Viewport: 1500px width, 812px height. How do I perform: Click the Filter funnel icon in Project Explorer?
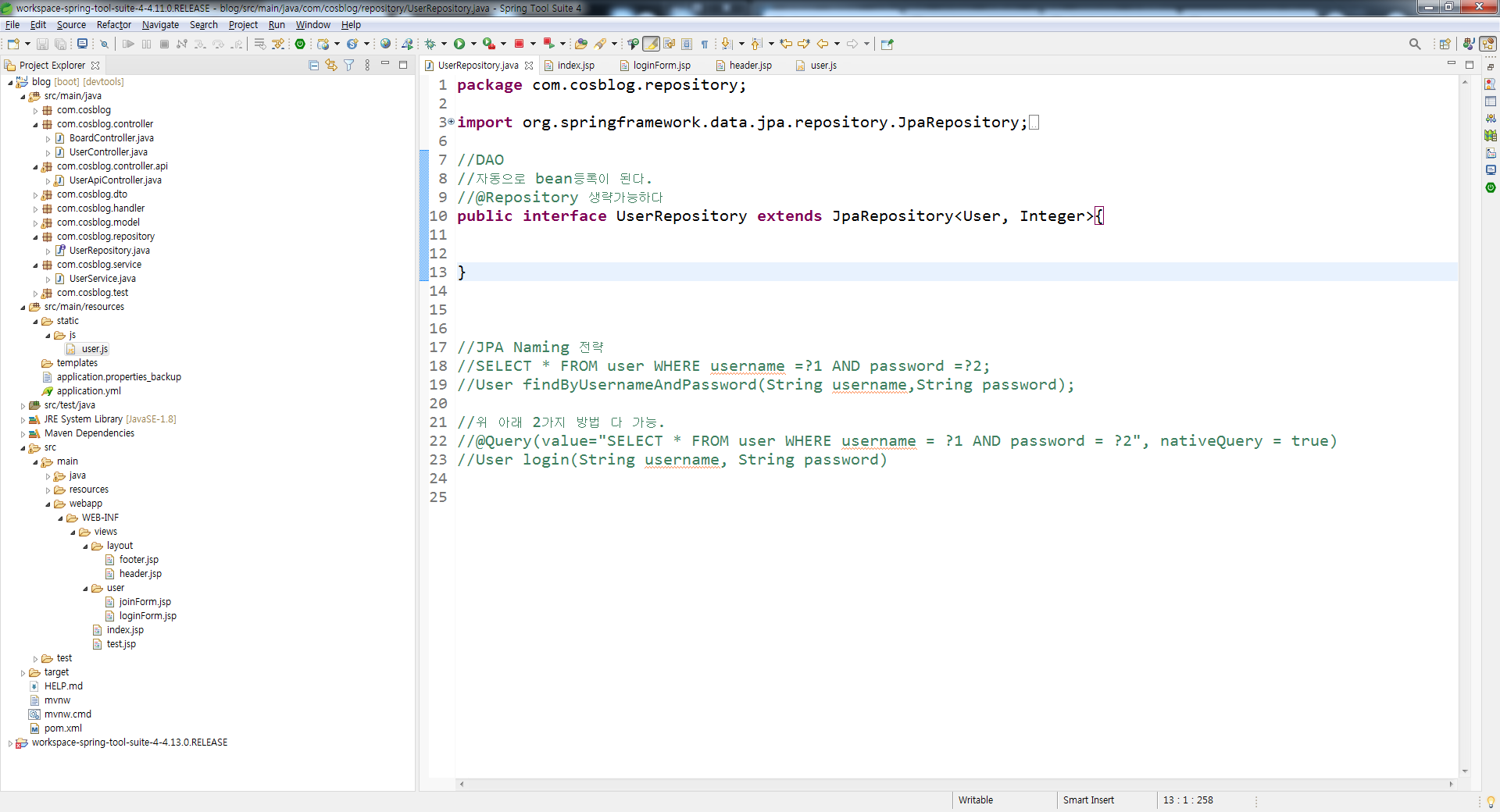349,66
